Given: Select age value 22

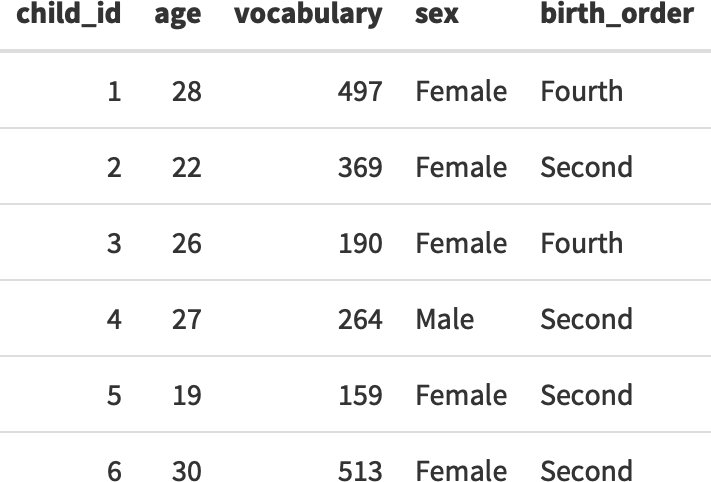Looking at the screenshot, I should [186, 167].
